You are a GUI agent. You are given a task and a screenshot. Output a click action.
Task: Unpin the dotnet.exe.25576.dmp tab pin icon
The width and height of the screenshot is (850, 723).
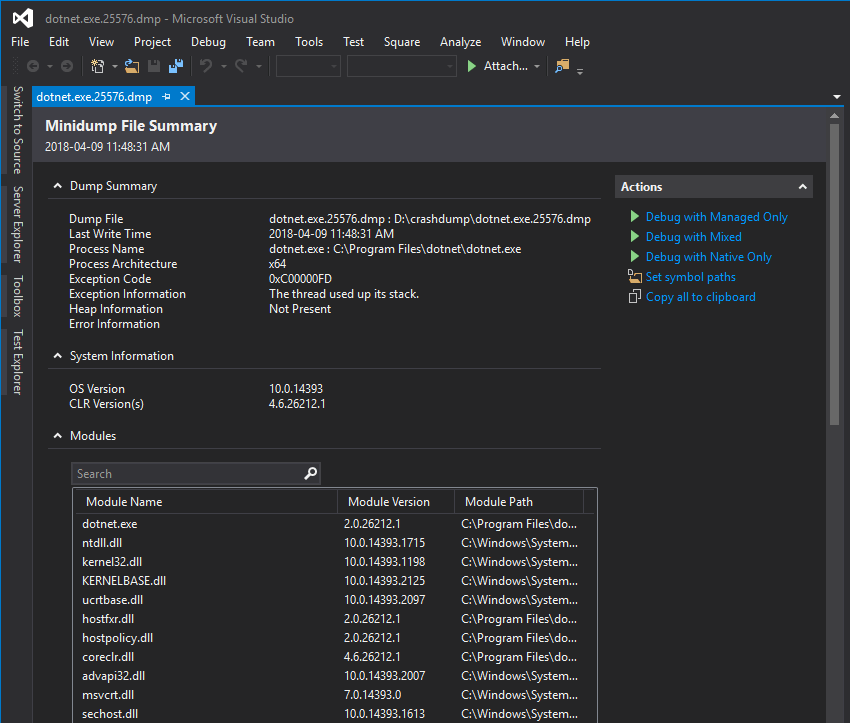point(168,97)
